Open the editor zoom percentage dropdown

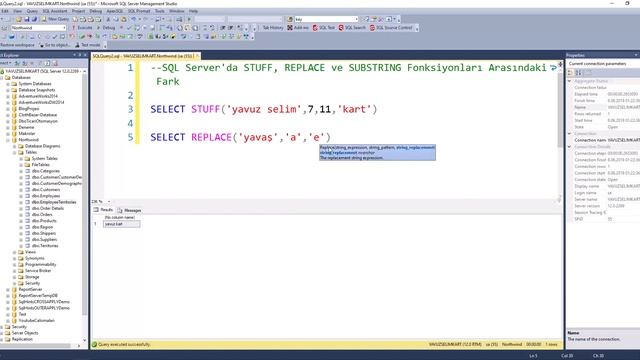(109, 202)
